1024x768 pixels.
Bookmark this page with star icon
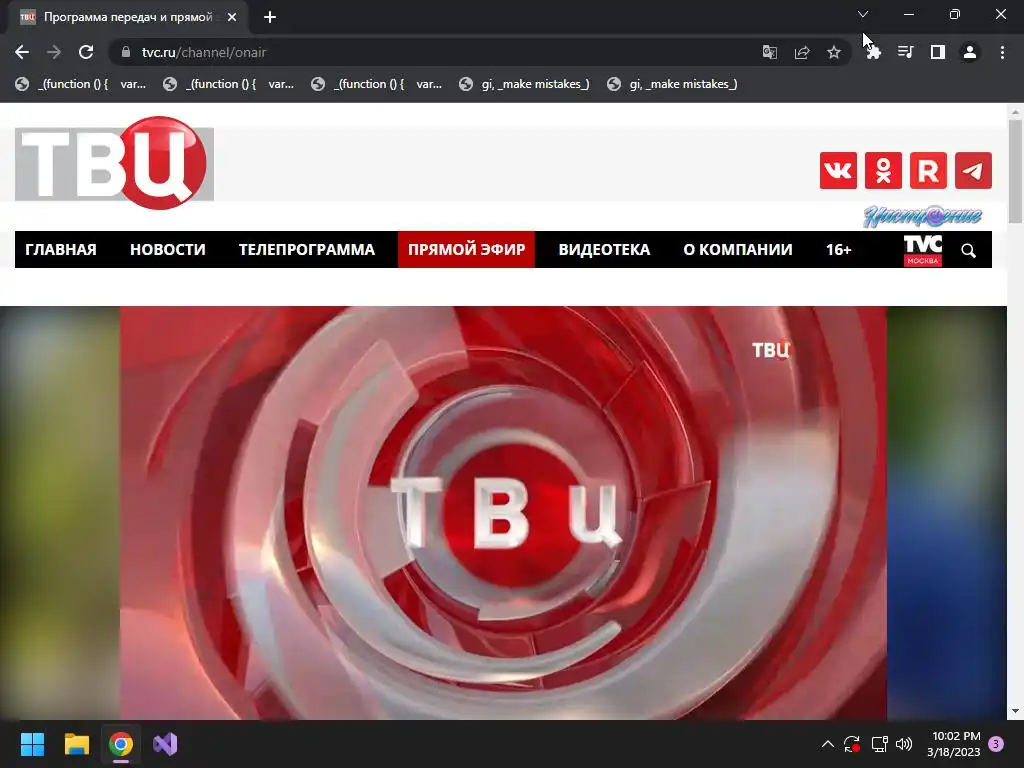coord(834,52)
